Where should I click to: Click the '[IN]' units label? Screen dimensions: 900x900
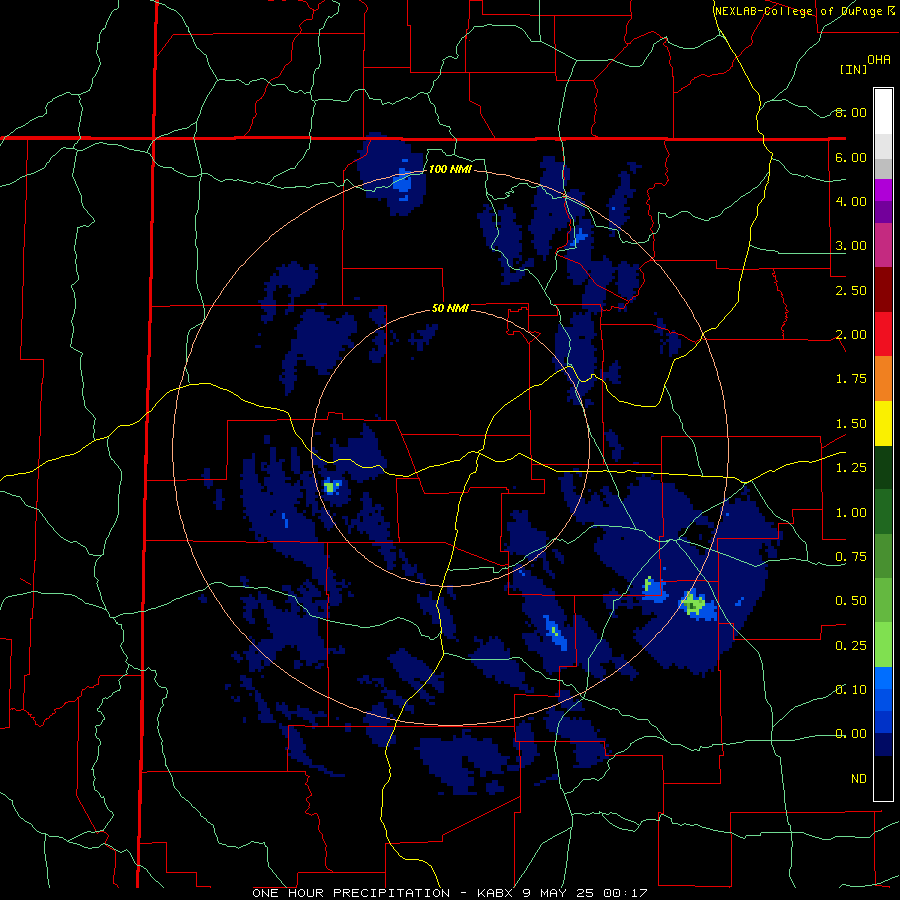[x=854, y=69]
